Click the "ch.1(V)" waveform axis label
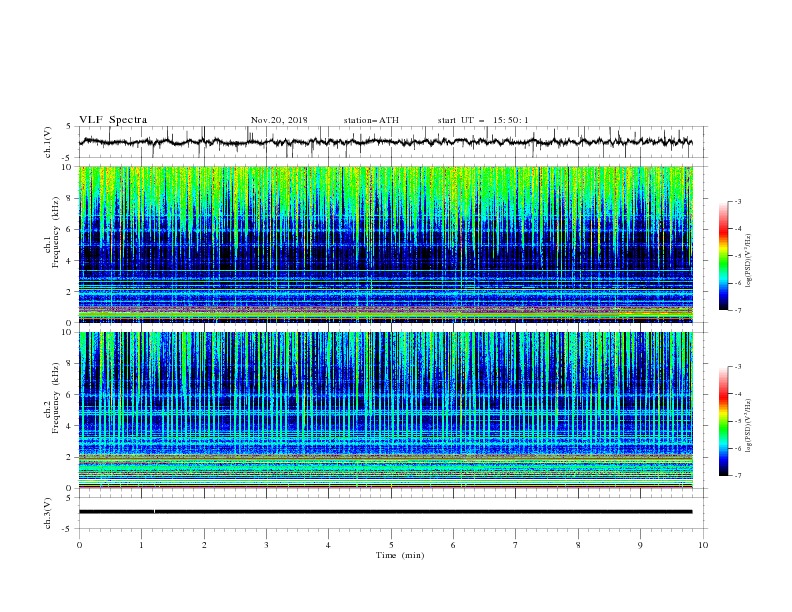The height and width of the screenshot is (612, 792). [48, 142]
